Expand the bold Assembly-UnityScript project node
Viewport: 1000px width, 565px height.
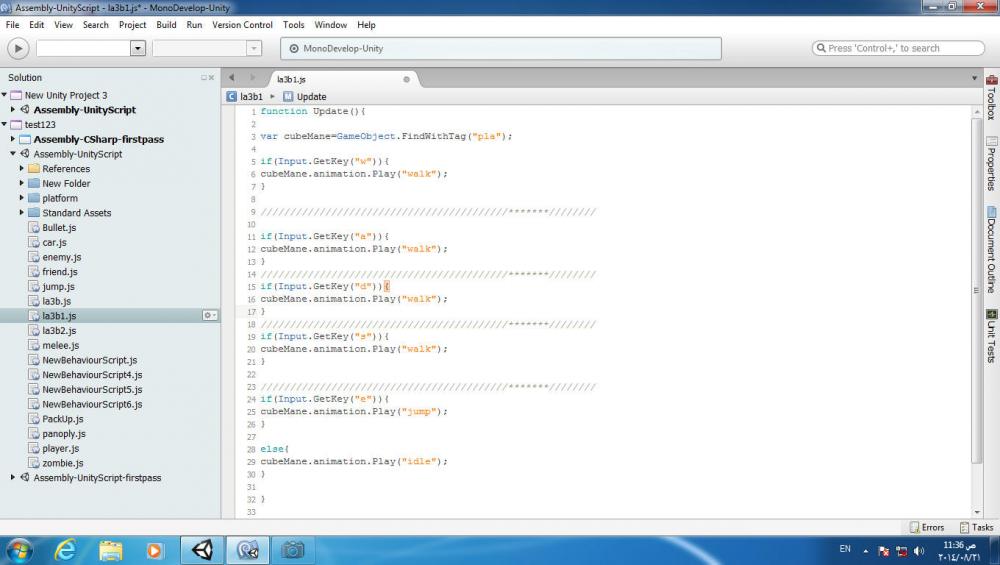pos(13,110)
